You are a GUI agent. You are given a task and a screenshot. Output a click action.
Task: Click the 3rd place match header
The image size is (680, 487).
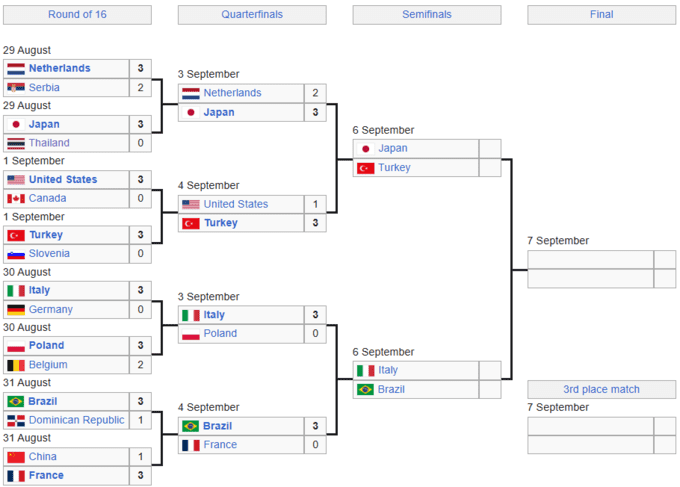click(601, 389)
